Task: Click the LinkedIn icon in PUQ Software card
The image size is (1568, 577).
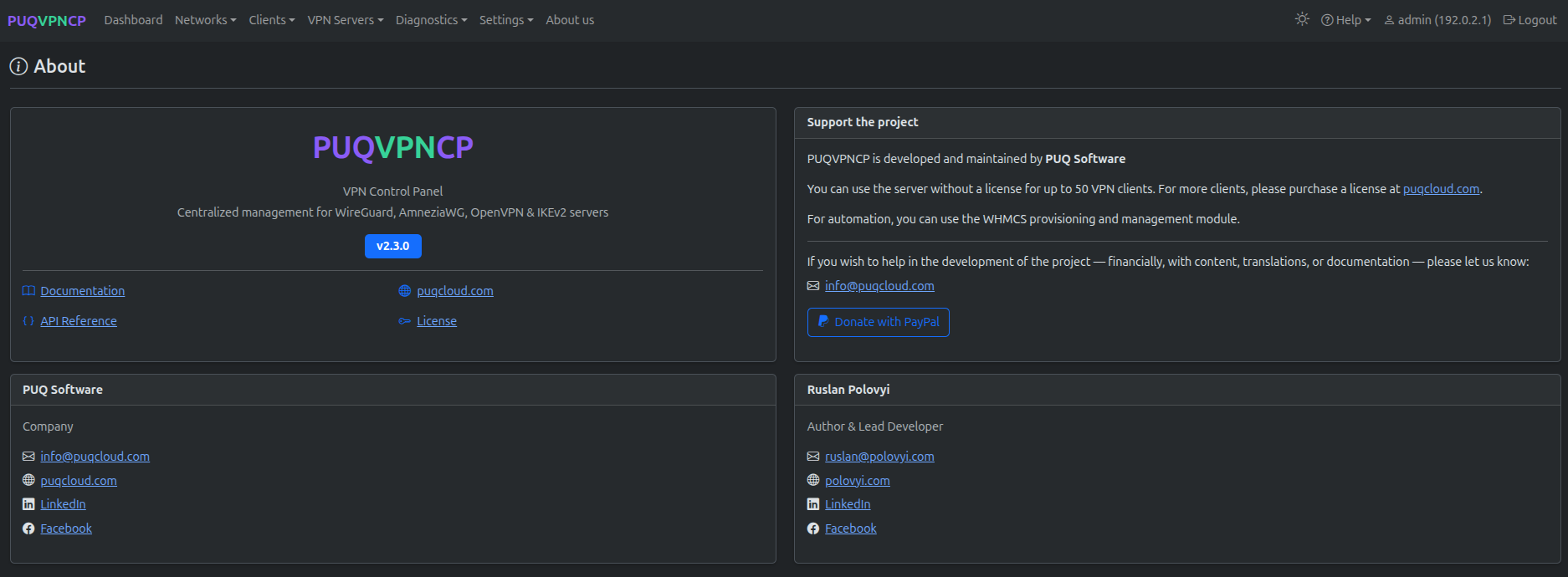Action: tap(28, 504)
